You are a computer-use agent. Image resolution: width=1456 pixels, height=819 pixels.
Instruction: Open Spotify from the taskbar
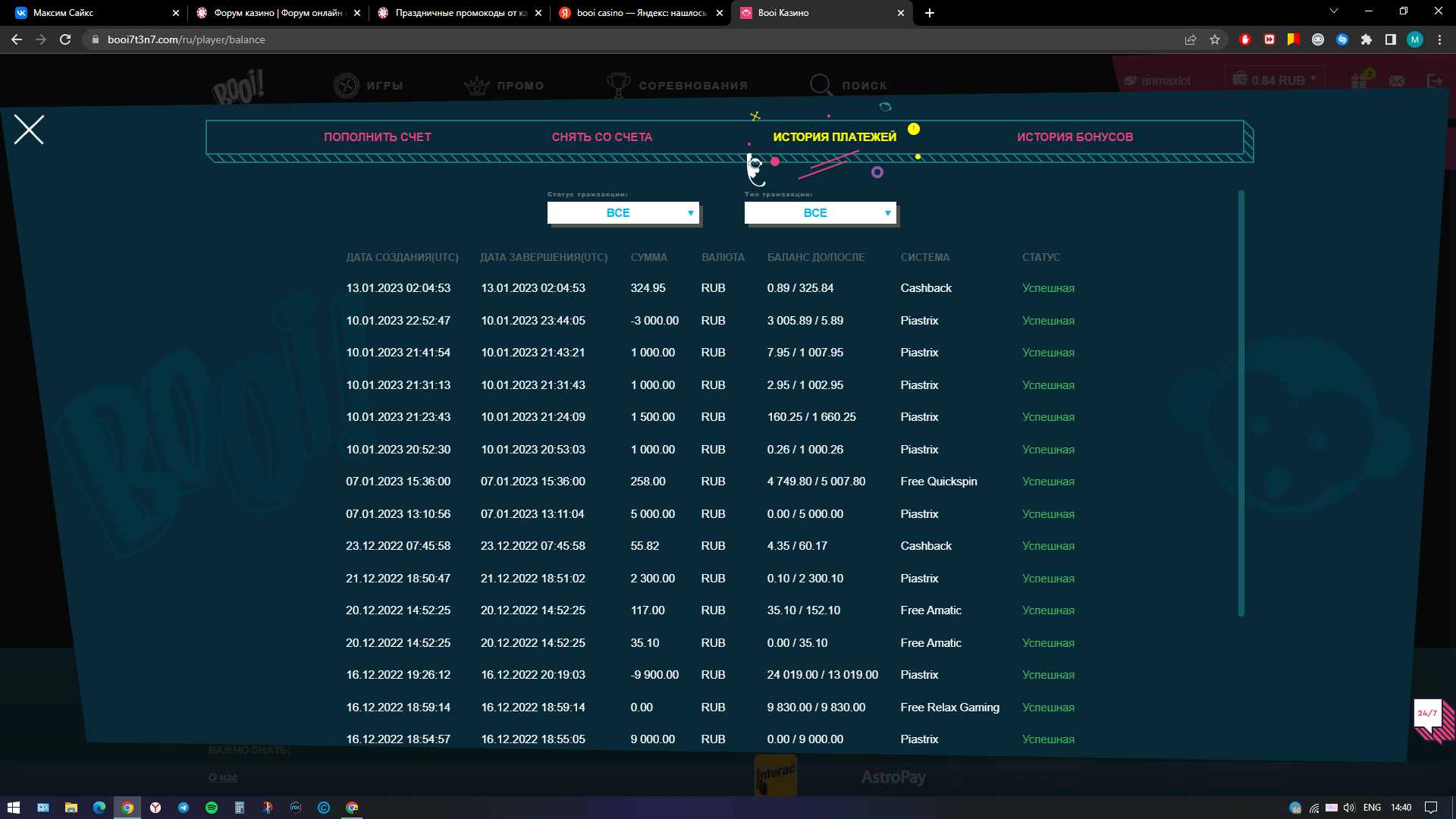click(212, 808)
